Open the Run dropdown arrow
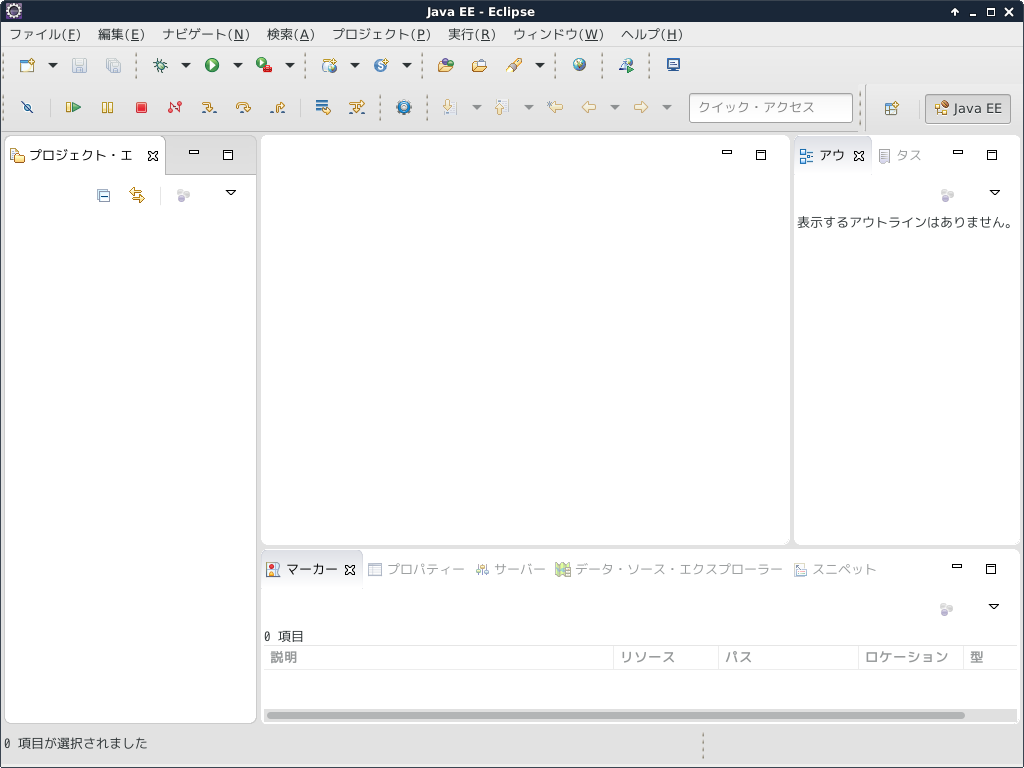This screenshot has width=1024, height=768. [x=238, y=65]
